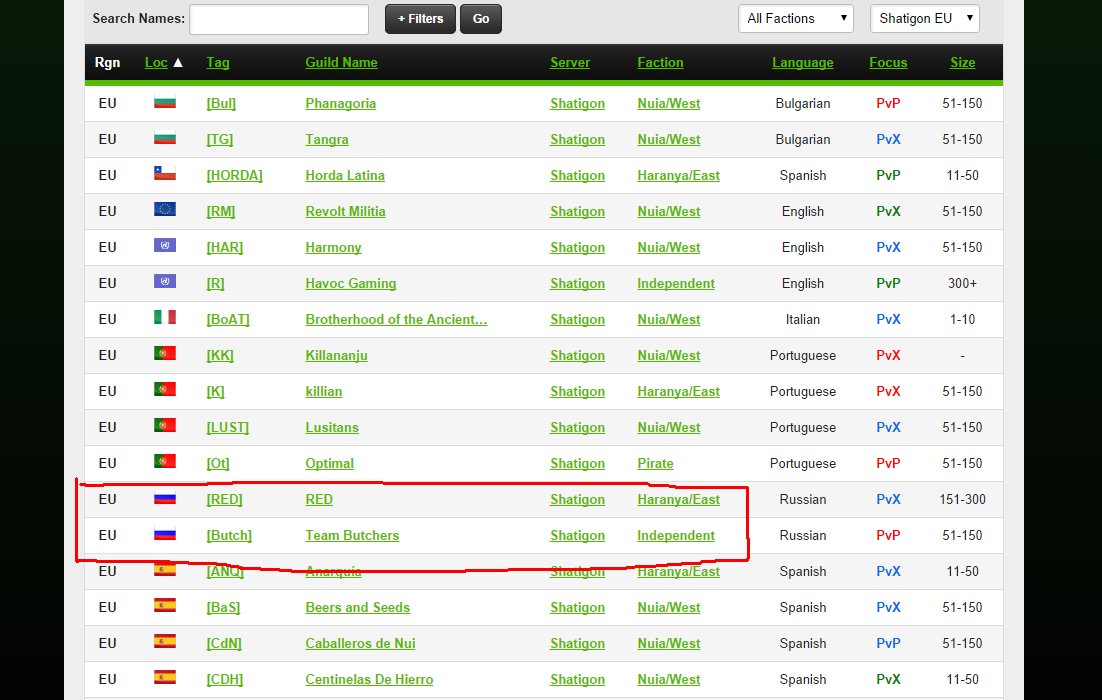
Task: Click the Pirate faction link
Action: (x=655, y=463)
